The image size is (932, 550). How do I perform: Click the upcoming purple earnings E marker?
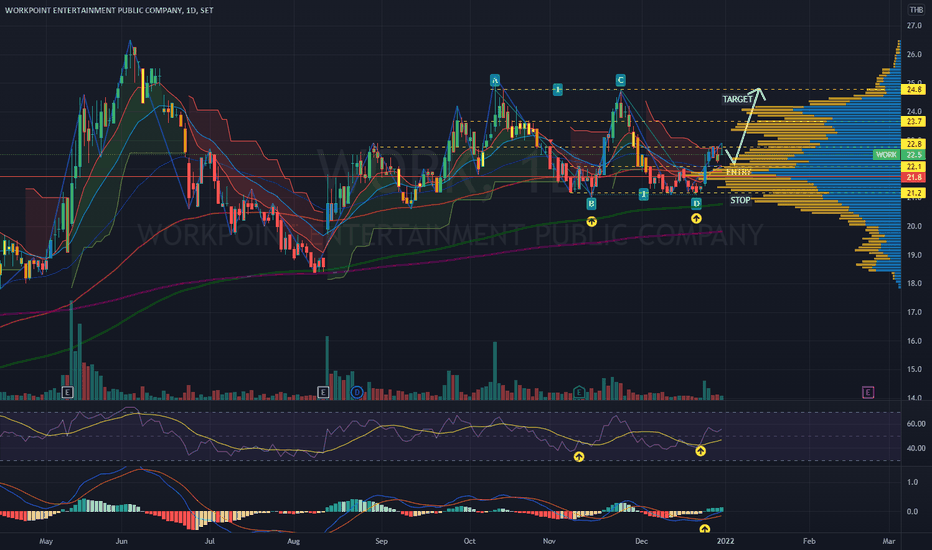click(868, 392)
